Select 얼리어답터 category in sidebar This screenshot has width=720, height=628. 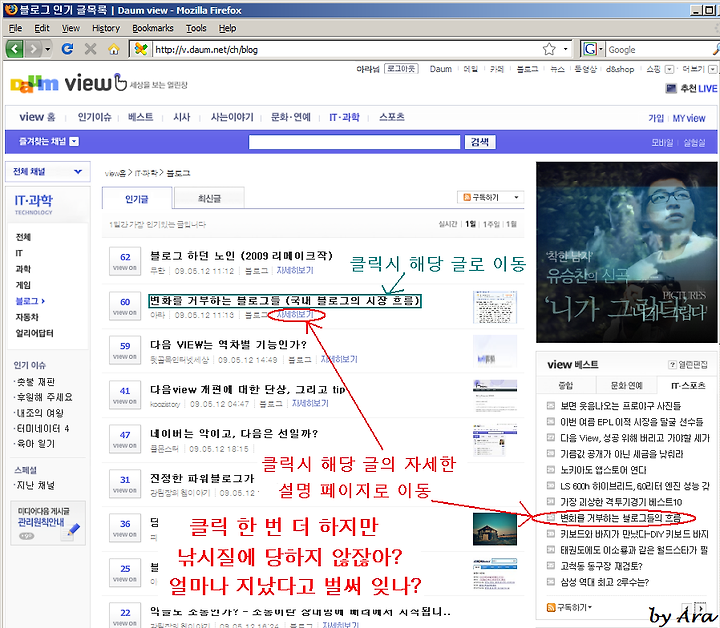point(34,333)
